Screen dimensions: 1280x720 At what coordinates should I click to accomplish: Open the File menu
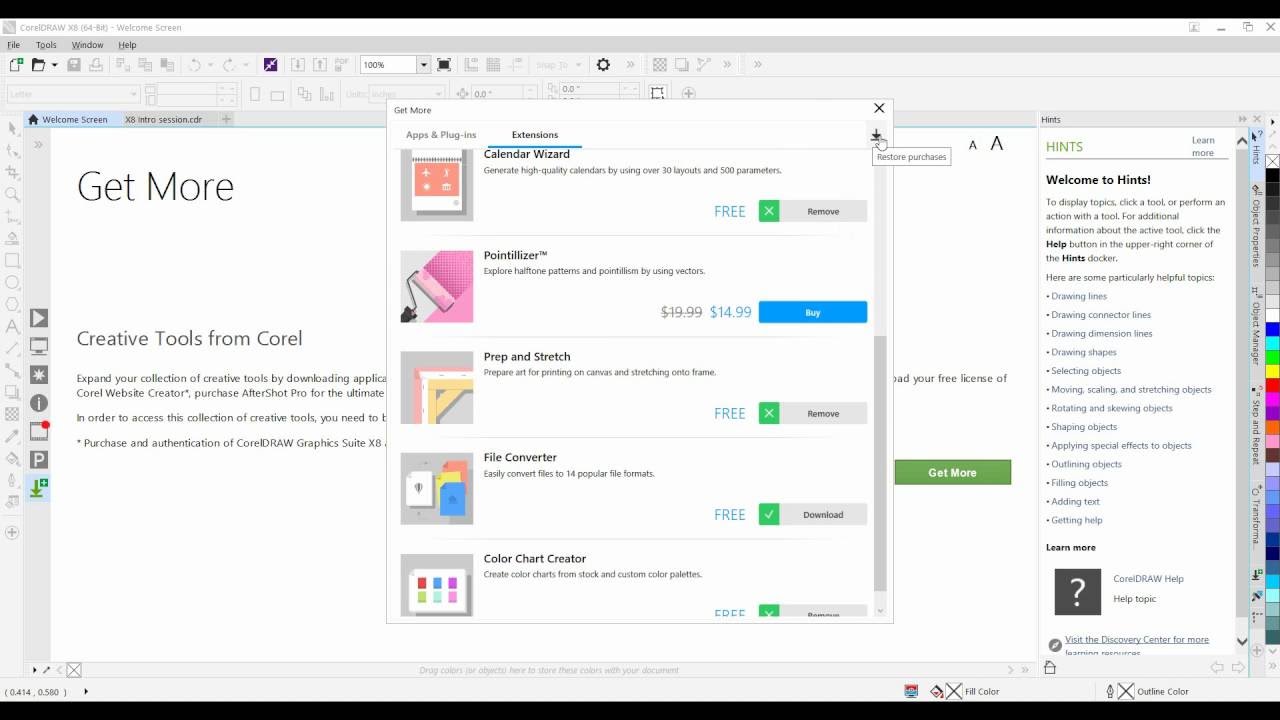click(14, 45)
